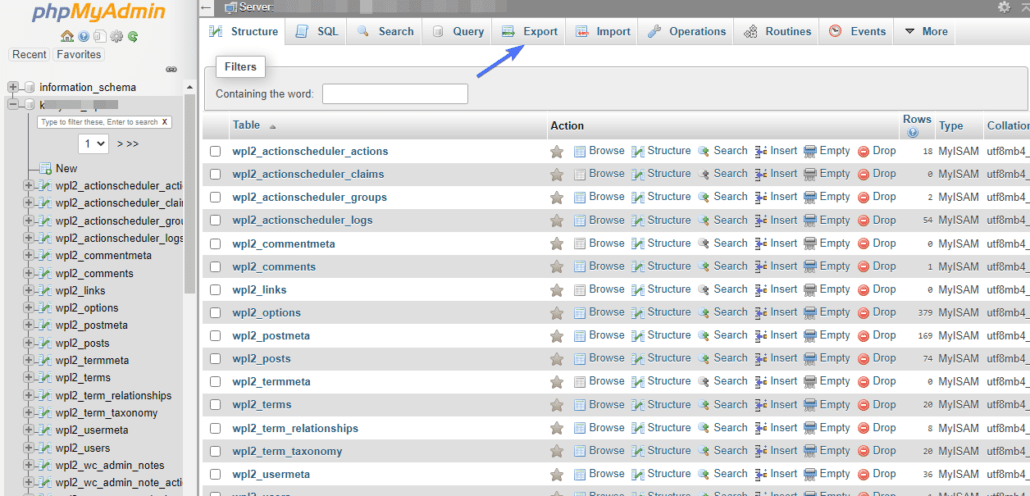This screenshot has width=1030, height=496.
Task: Open navigation panel settings gear
Action: click(x=116, y=37)
